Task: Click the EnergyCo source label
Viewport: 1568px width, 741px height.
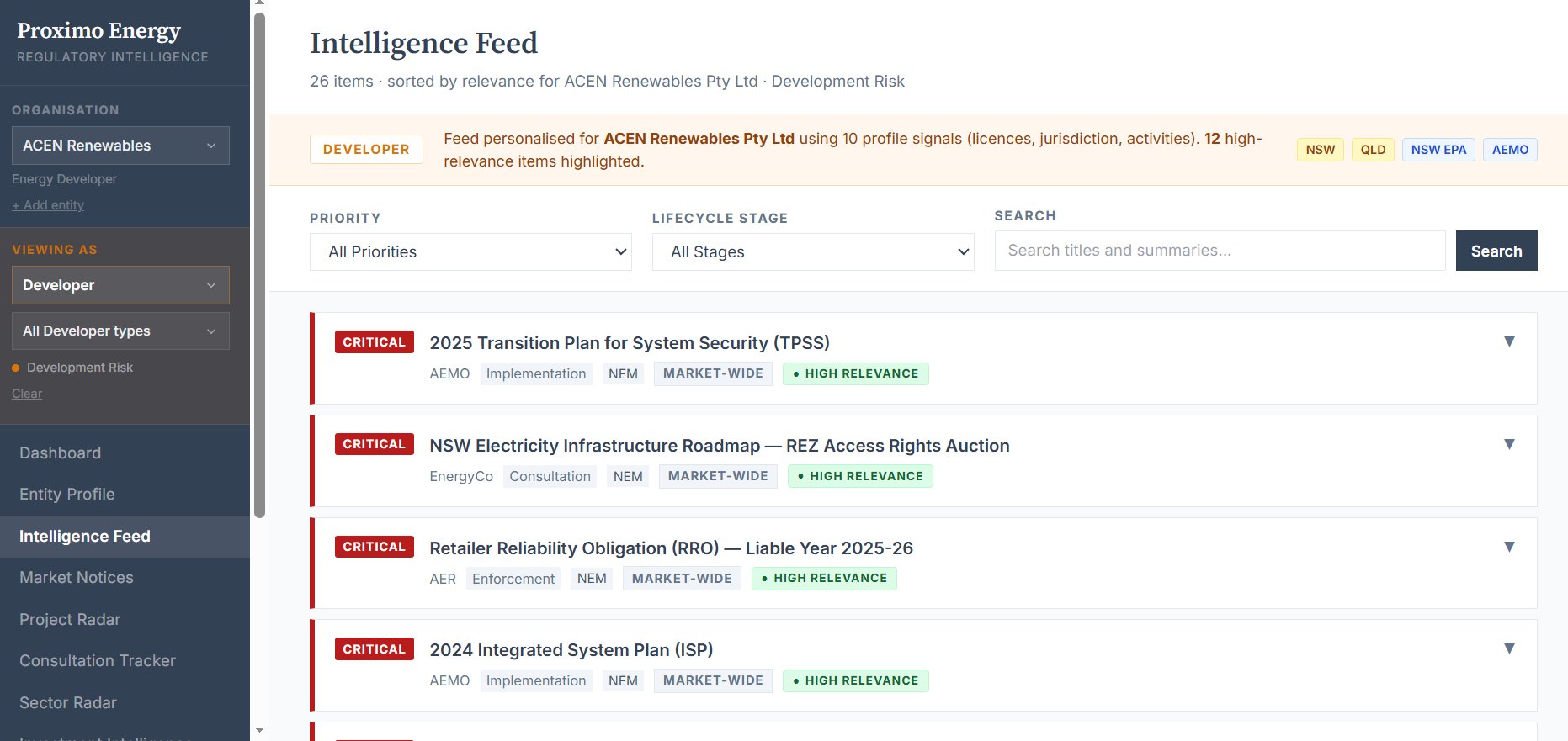Action: pos(461,476)
